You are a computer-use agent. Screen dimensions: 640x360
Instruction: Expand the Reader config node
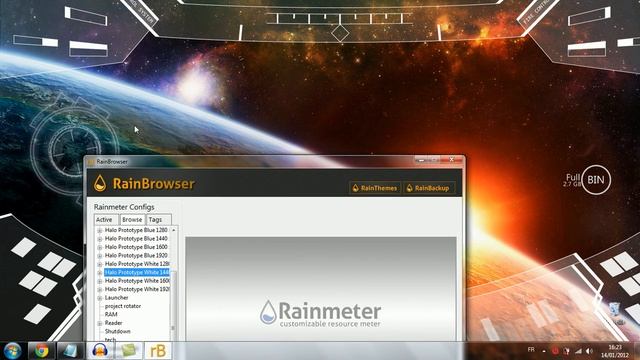pos(100,323)
